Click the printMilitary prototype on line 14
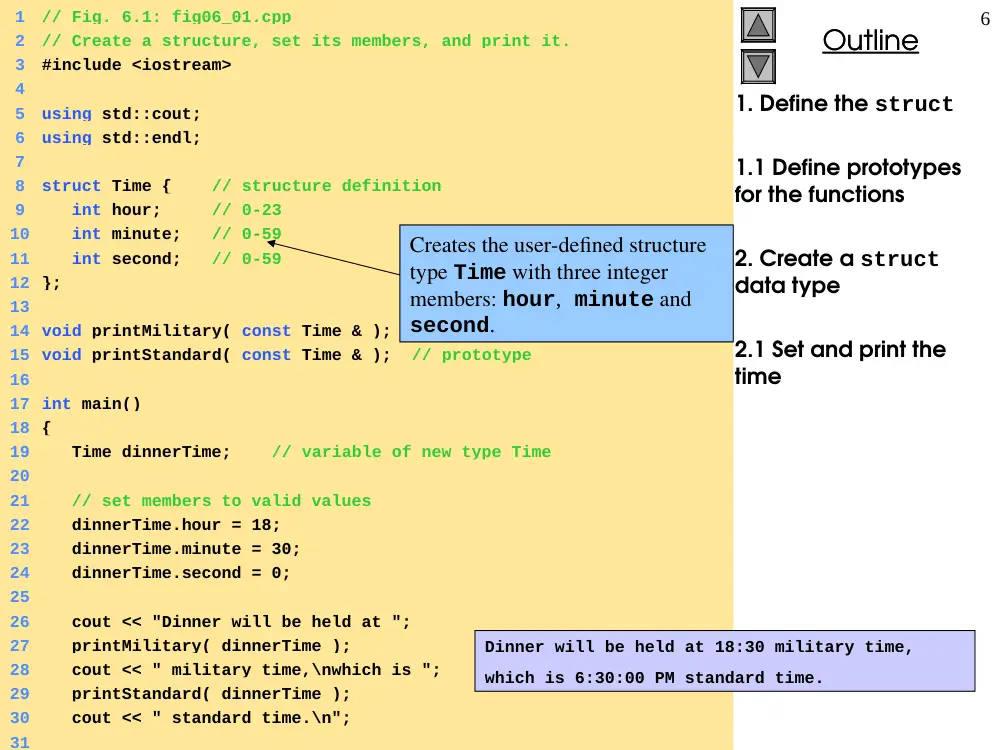 click(216, 330)
